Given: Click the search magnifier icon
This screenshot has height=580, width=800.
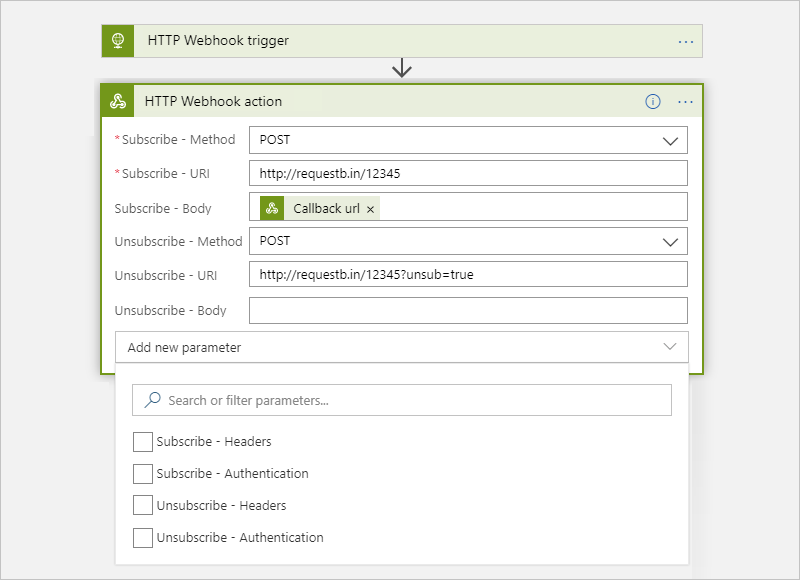Looking at the screenshot, I should [153, 400].
